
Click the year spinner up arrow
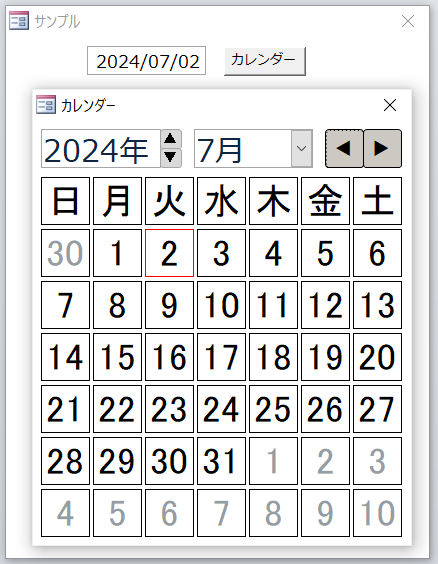coord(171,139)
